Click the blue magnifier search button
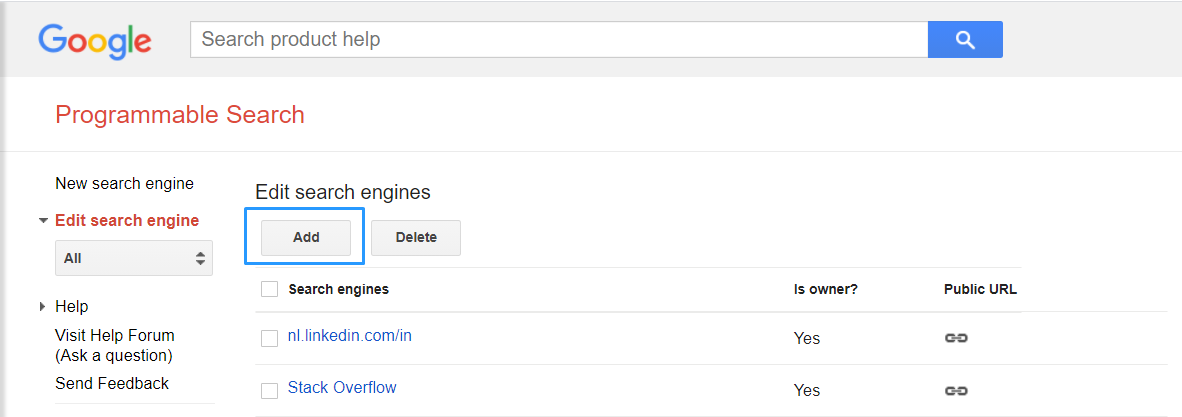Screen dimensions: 1182x417 point(964,40)
